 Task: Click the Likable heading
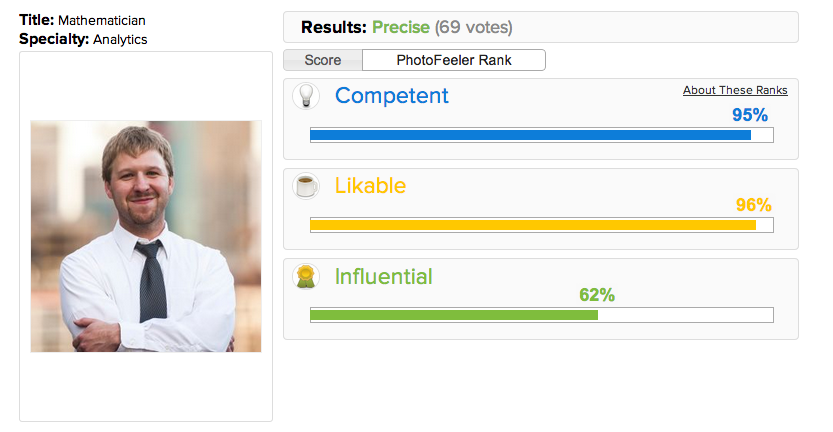[x=370, y=186]
